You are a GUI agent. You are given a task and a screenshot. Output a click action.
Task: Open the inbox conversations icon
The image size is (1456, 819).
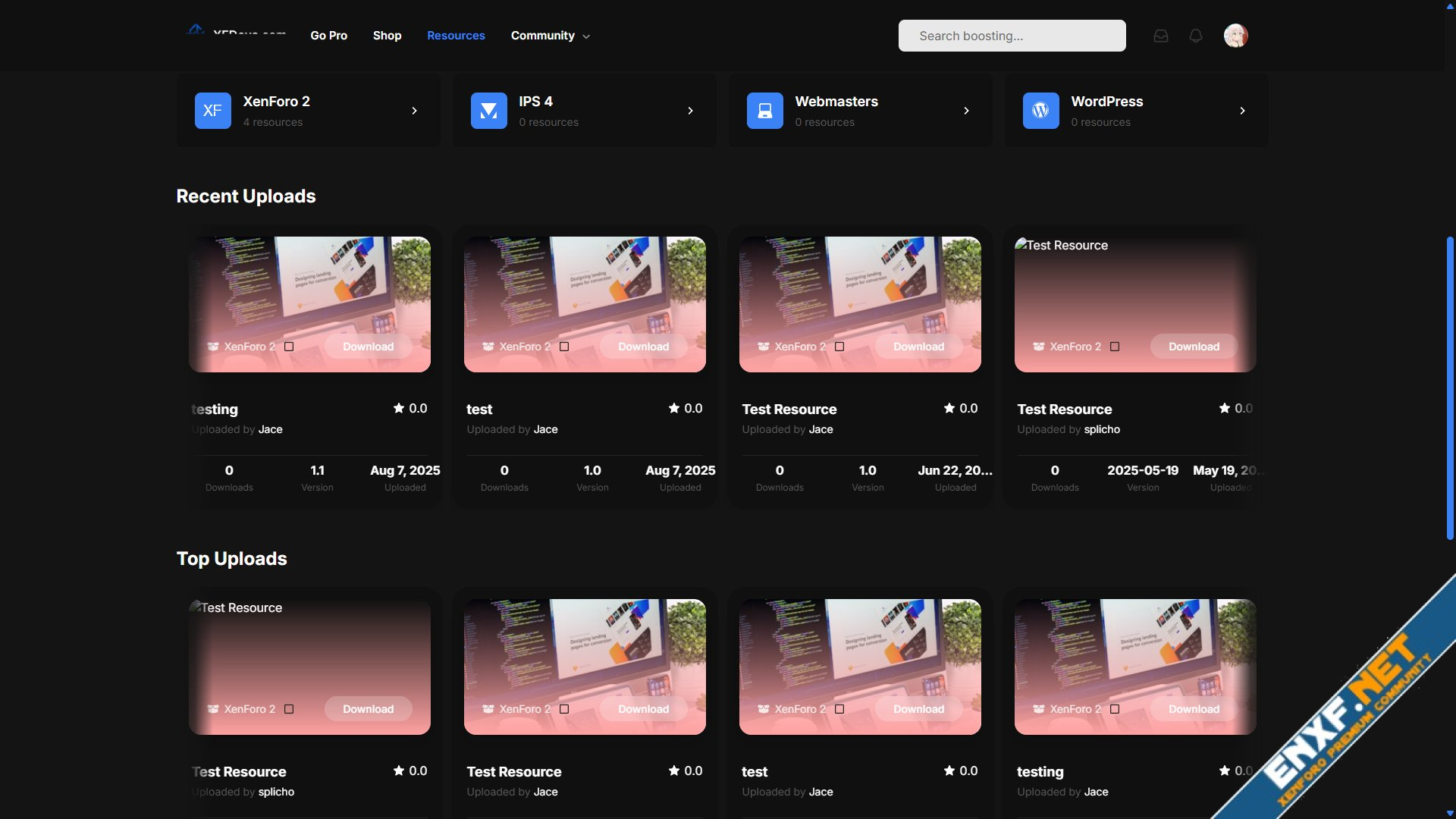[1161, 36]
